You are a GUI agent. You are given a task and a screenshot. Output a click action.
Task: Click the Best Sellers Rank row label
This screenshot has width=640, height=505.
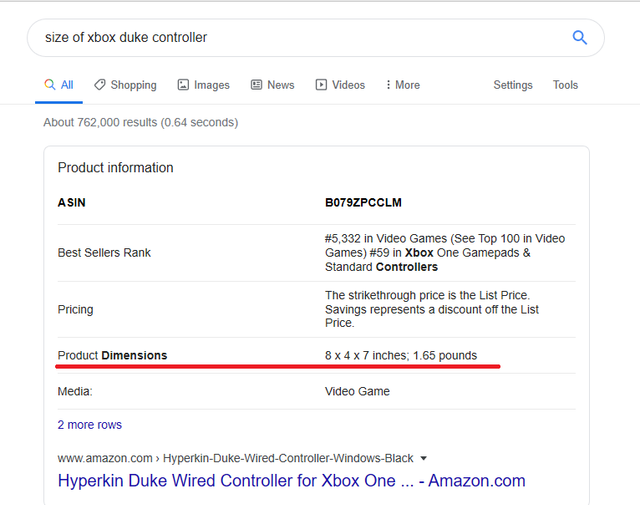coord(104,253)
